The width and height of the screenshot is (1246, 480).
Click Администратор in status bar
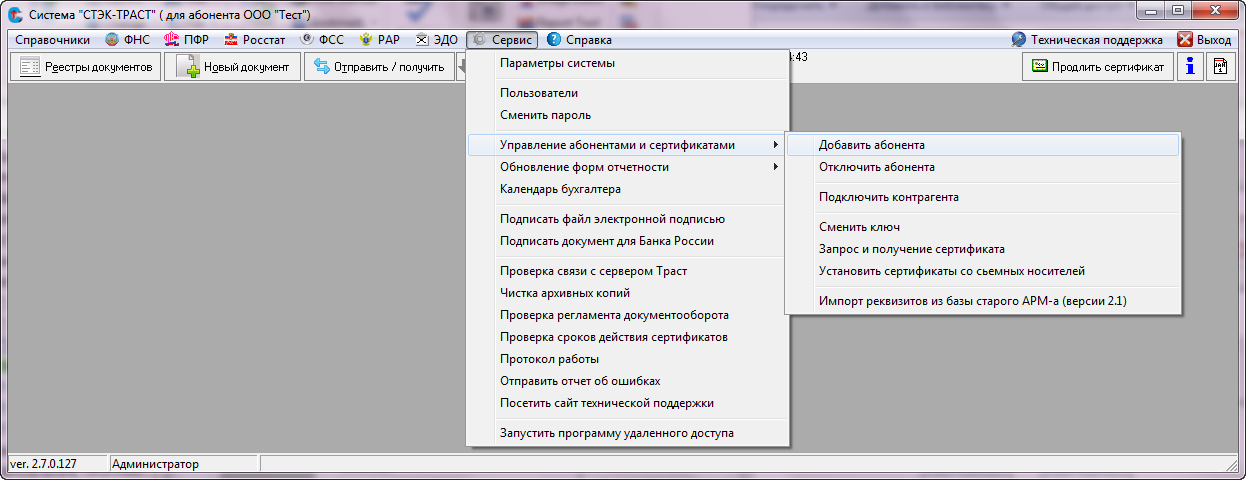(x=155, y=464)
